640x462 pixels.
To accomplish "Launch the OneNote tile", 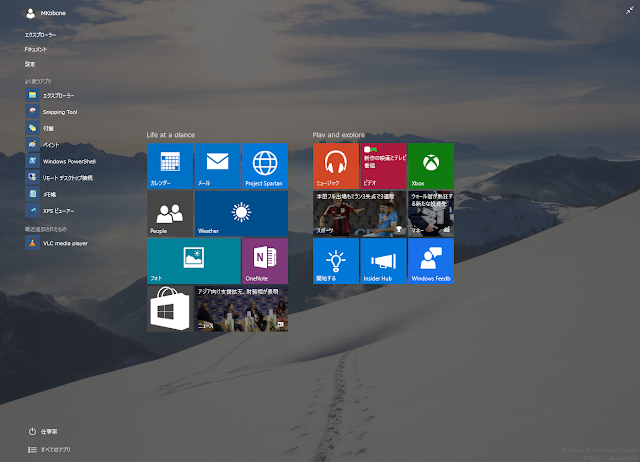I will 265,261.
